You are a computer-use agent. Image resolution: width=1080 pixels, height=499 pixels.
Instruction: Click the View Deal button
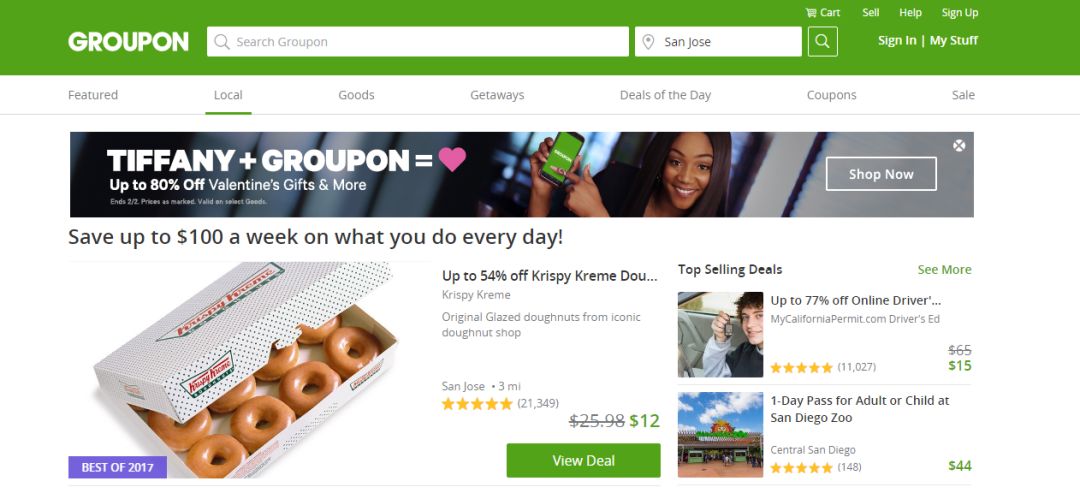pos(583,460)
